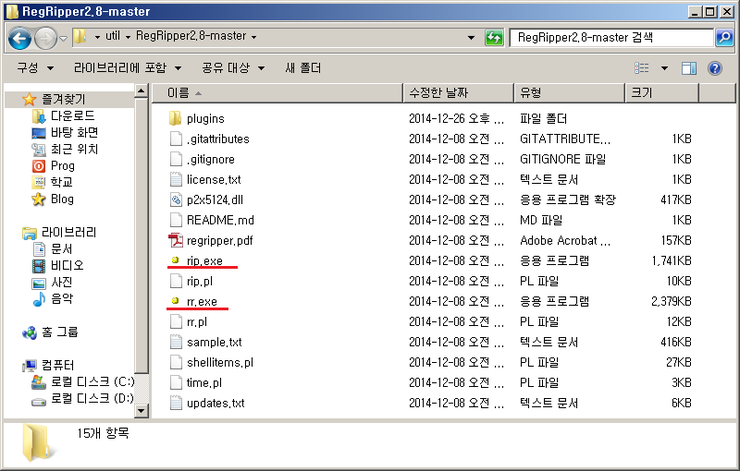This screenshot has height=471, width=740.
Task: Open the 구성 menu
Action: click(35, 68)
